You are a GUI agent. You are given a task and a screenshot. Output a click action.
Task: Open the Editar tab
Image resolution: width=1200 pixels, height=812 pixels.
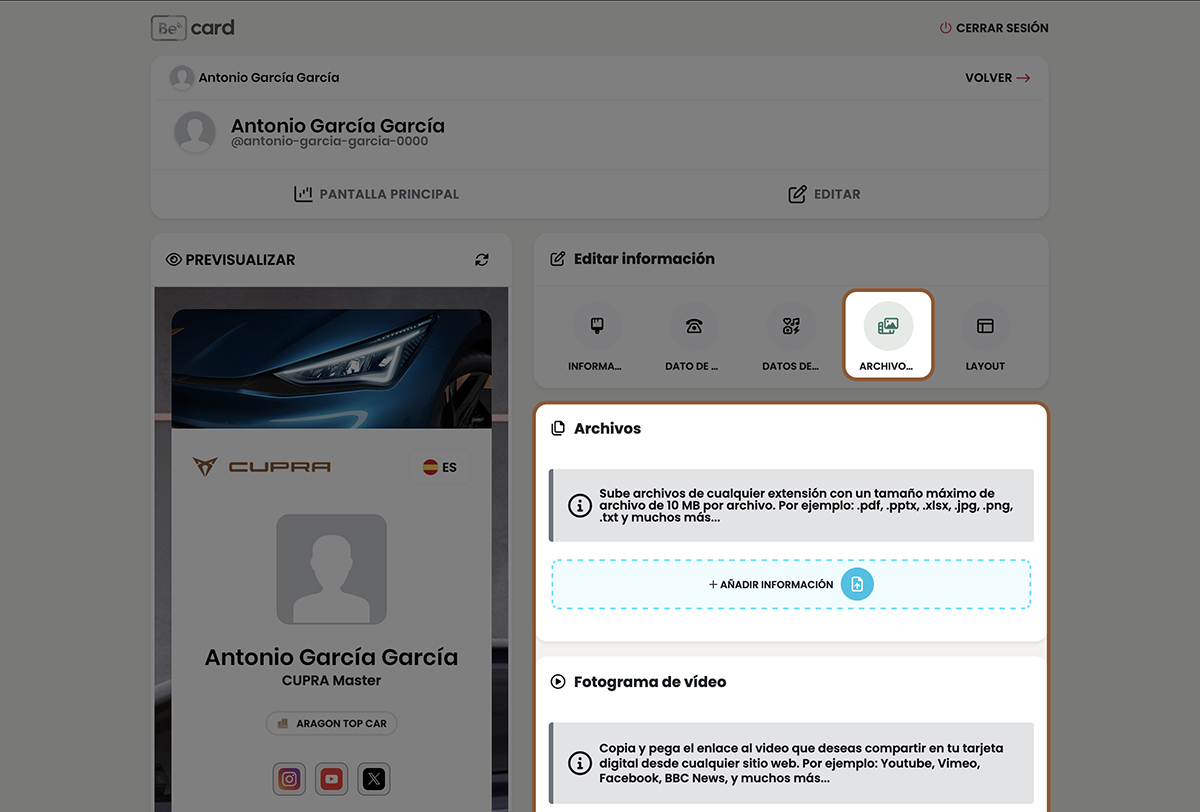(x=824, y=194)
